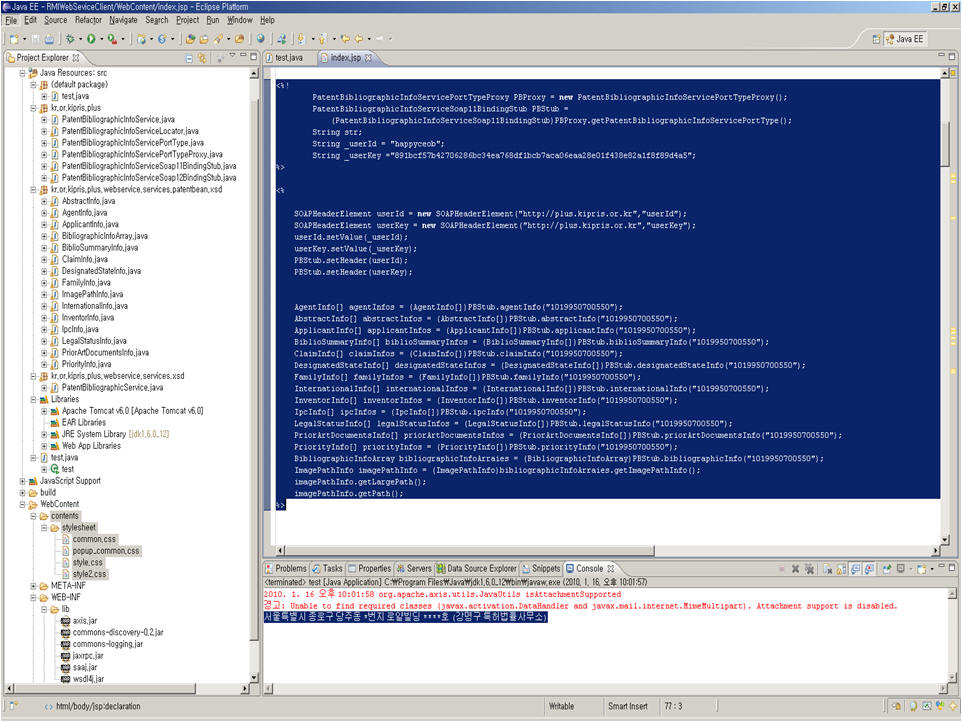Click the green Run button in toolbar
Image resolution: width=962 pixels, height=722 pixels.
point(90,39)
